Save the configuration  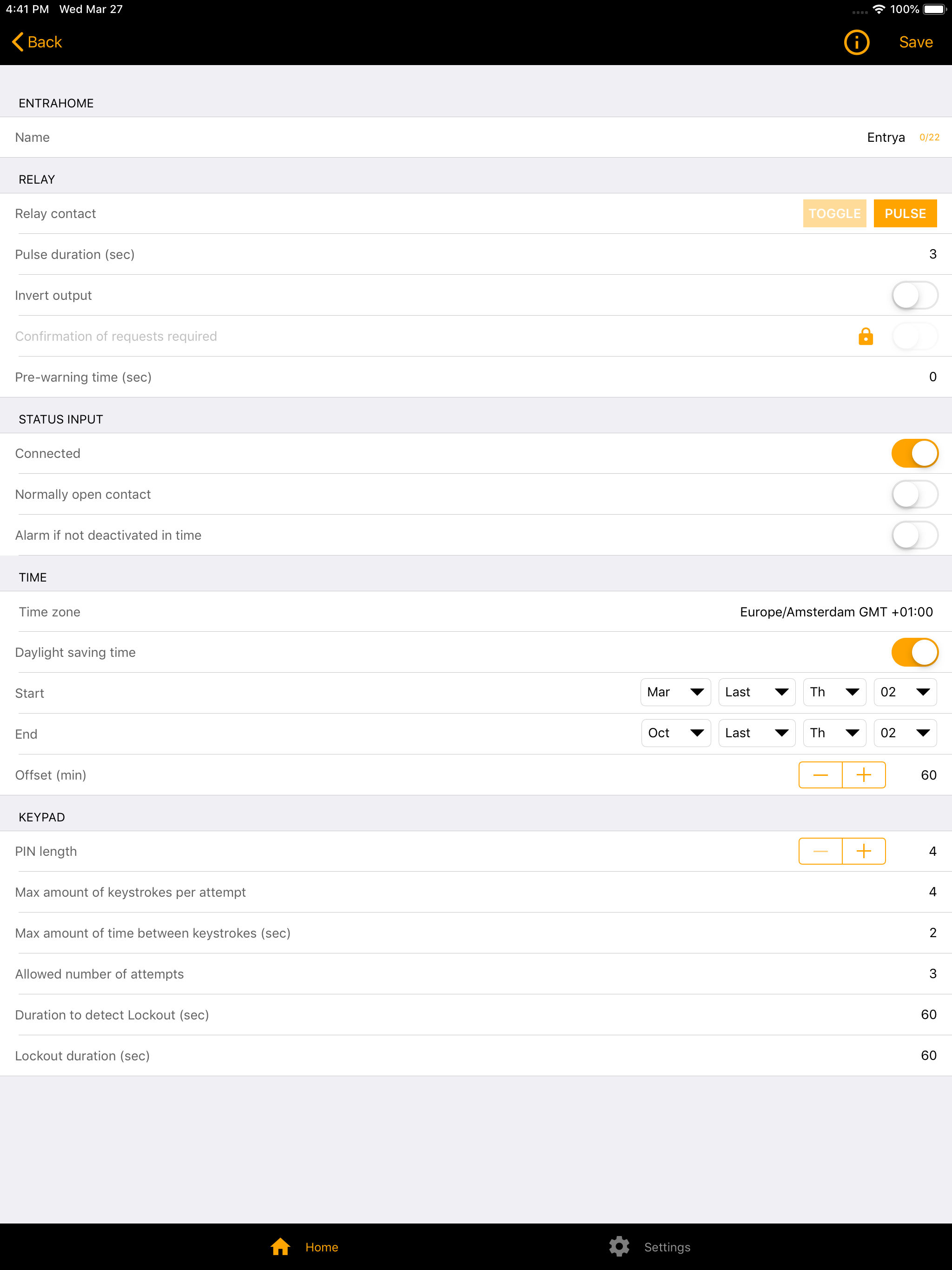tap(915, 42)
